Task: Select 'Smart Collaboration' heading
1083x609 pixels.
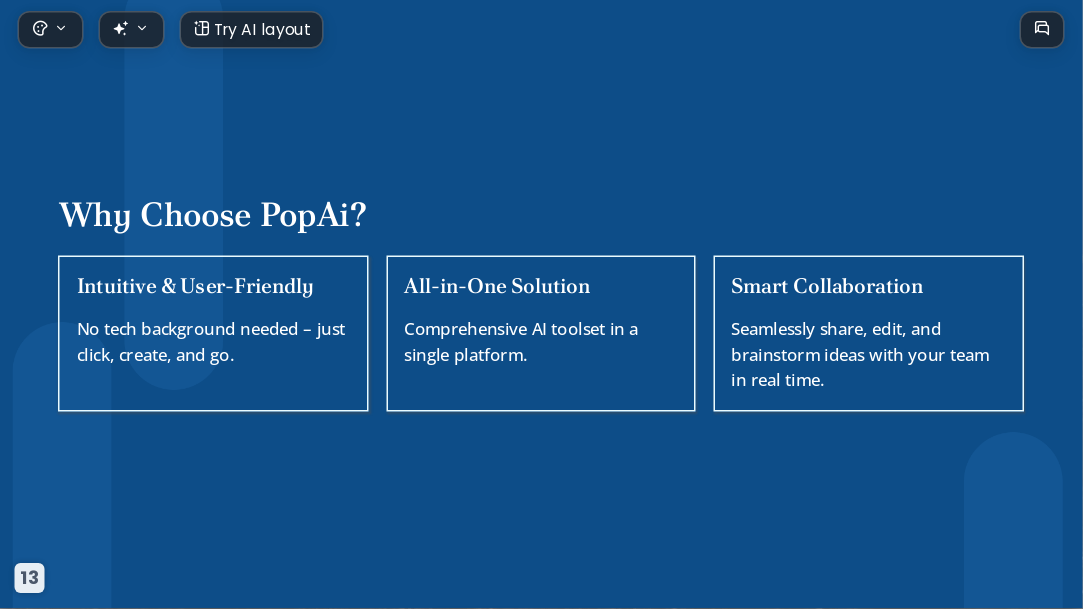Action: pyautogui.click(x=827, y=287)
